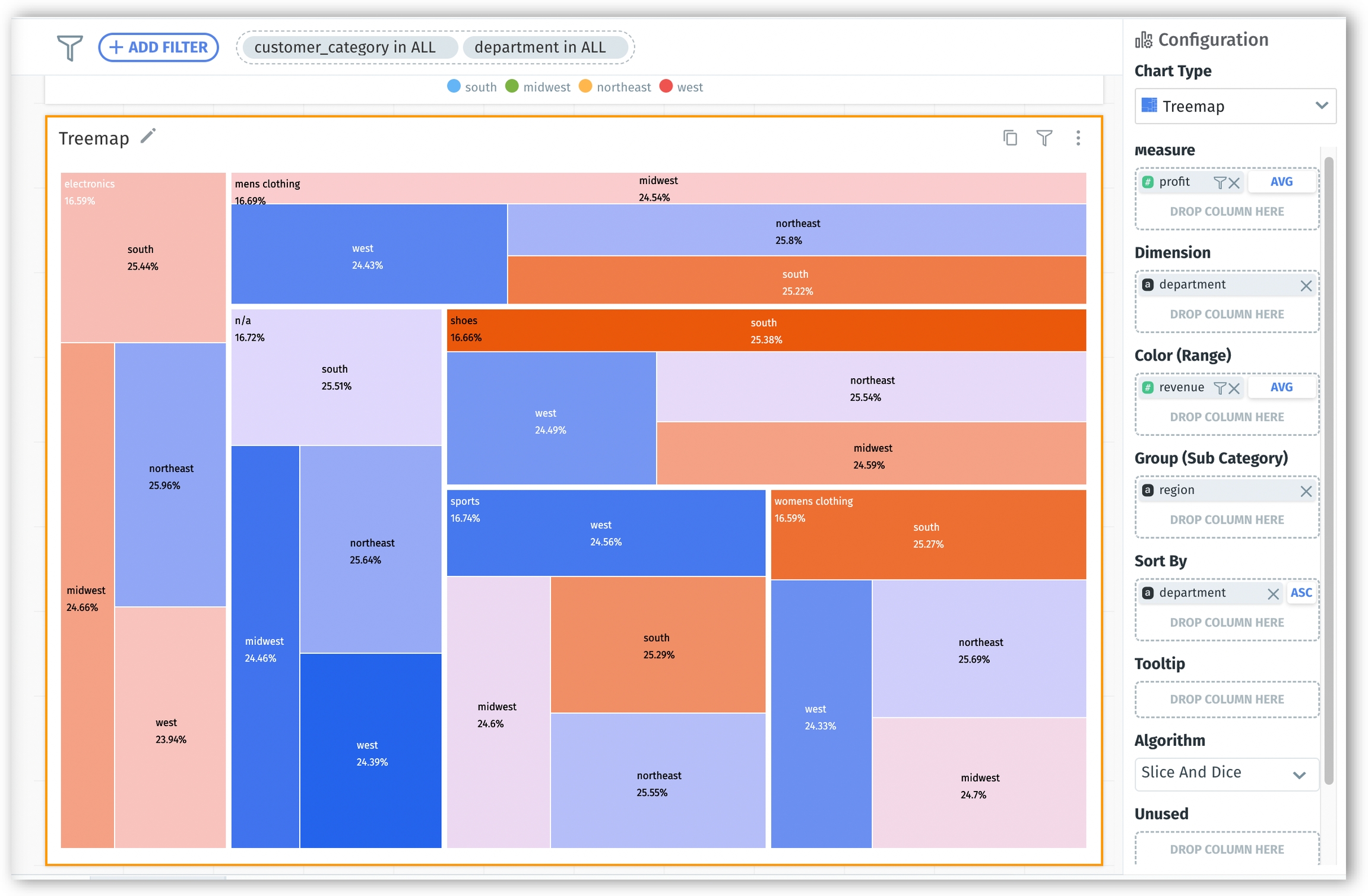Click the Dimension drop column area
Screen dimensions: 1368x896
click(x=1227, y=314)
